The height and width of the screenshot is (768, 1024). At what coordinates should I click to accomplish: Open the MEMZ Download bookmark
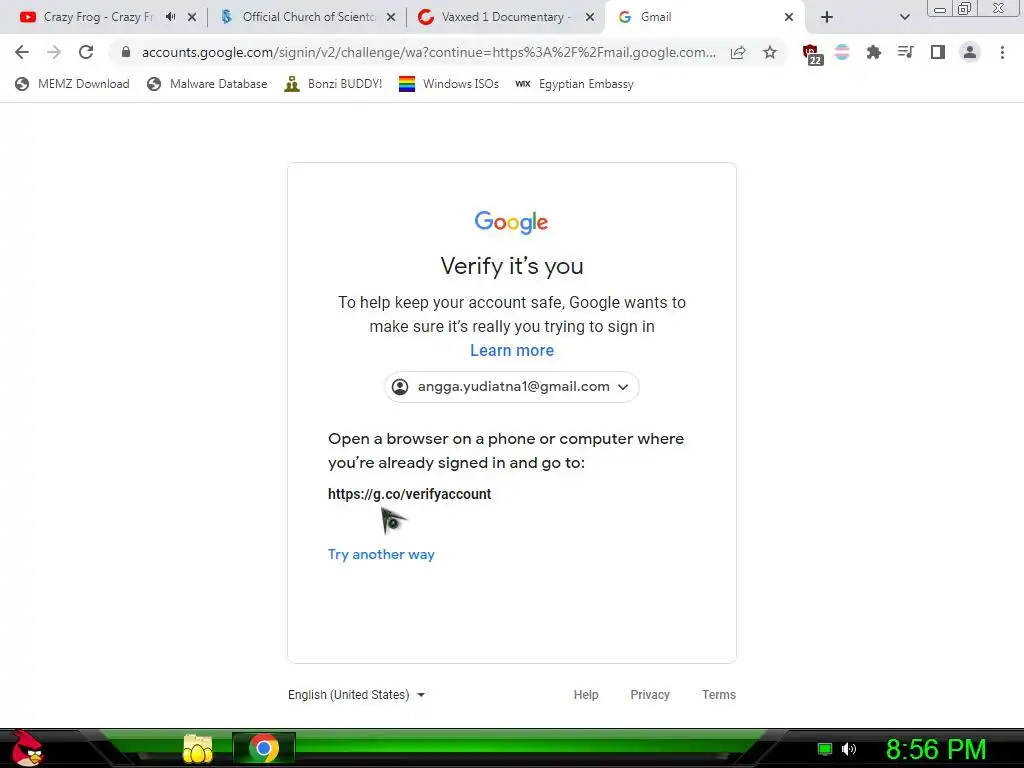(x=72, y=84)
